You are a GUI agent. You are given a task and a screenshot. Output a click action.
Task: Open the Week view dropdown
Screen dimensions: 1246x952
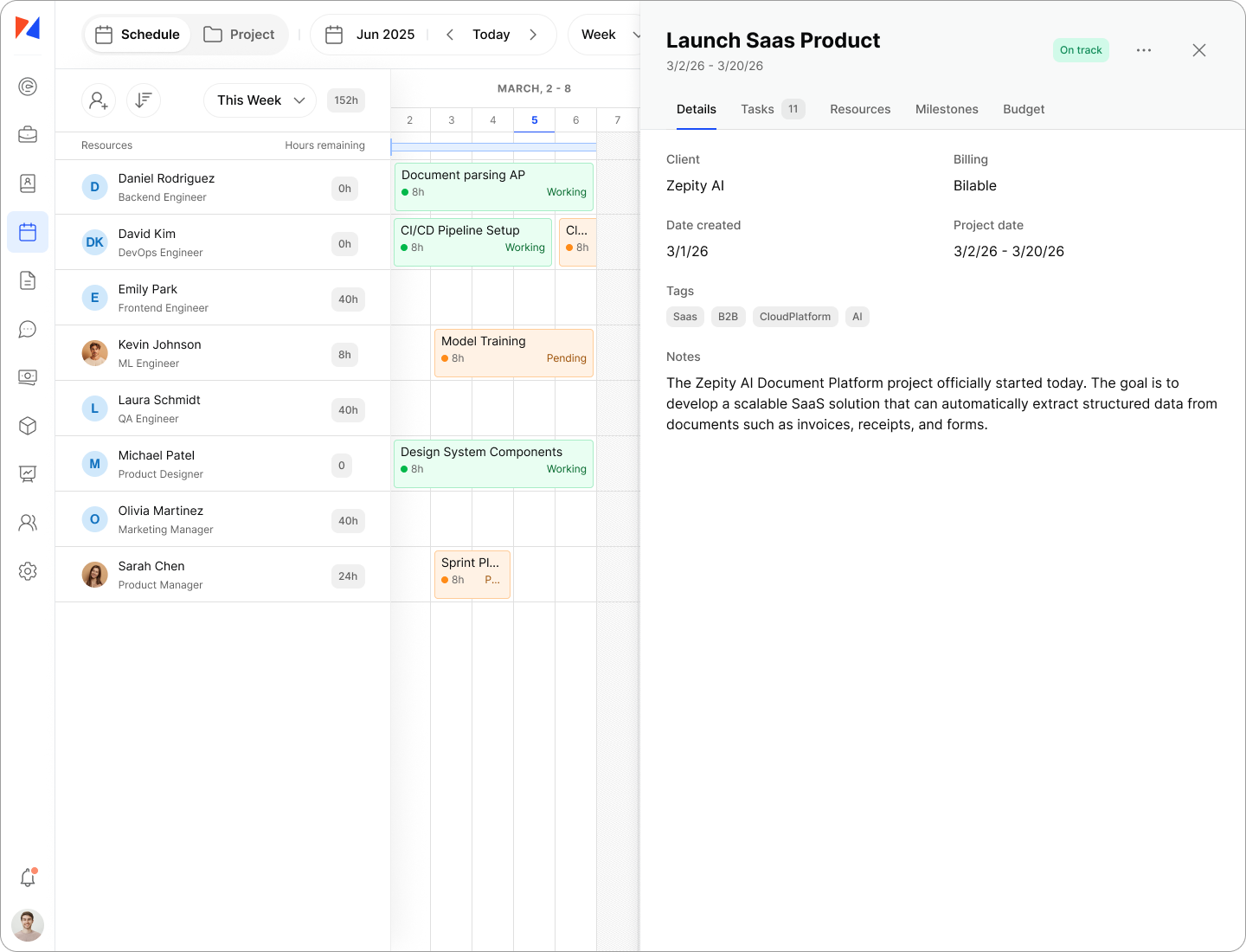pyautogui.click(x=610, y=35)
